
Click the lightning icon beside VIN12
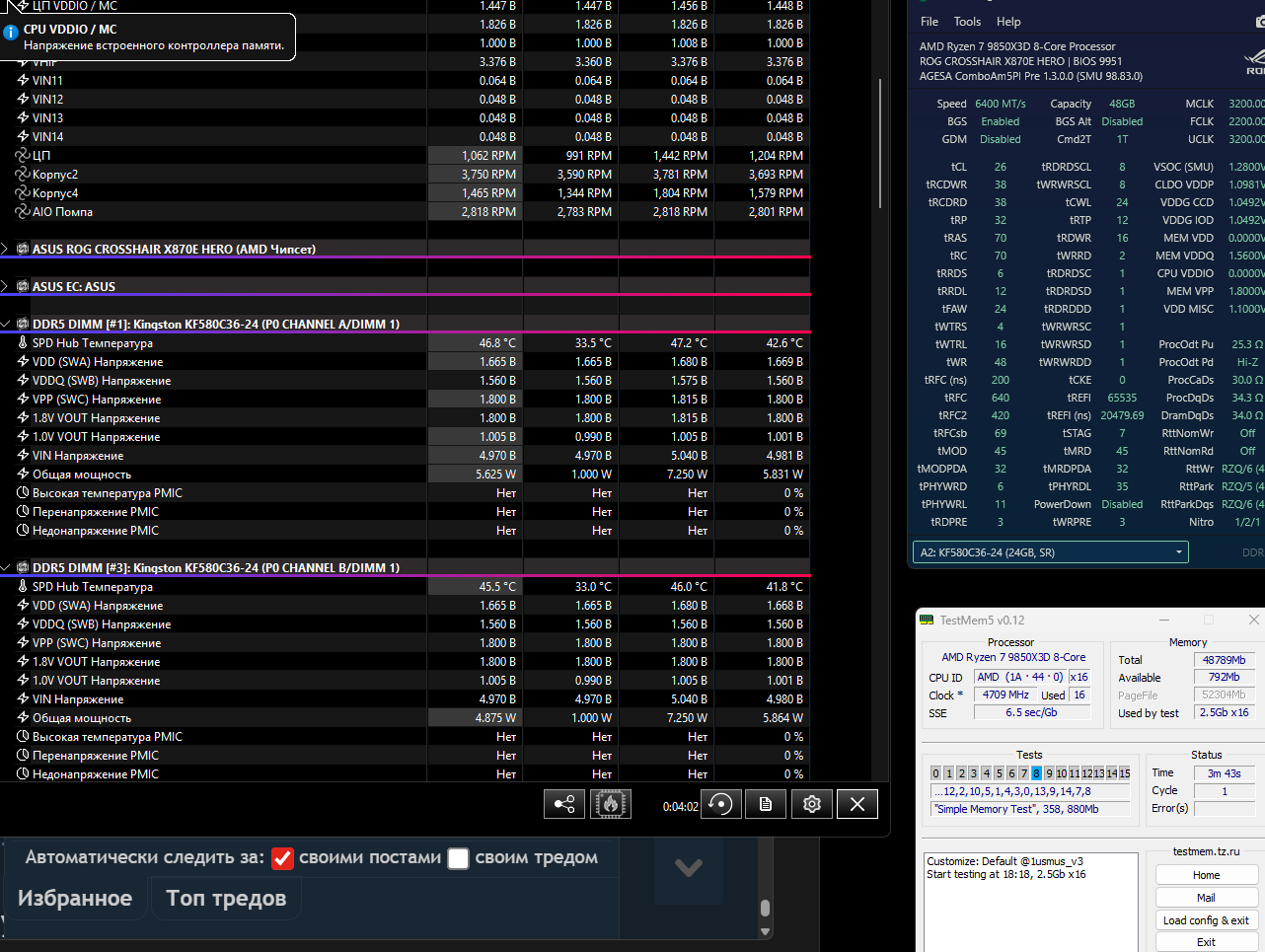tap(23, 99)
